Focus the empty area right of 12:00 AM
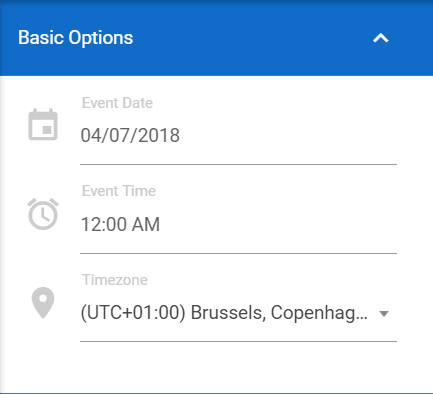 click(278, 224)
